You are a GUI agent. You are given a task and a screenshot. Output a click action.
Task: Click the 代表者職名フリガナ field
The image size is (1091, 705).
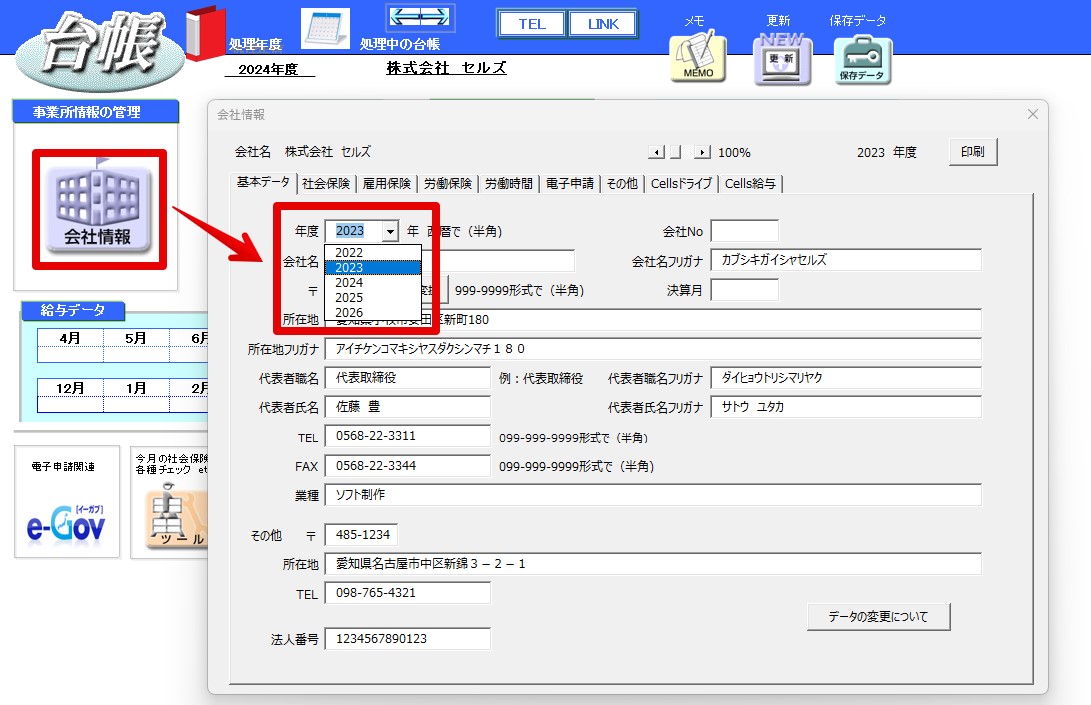[x=846, y=378]
